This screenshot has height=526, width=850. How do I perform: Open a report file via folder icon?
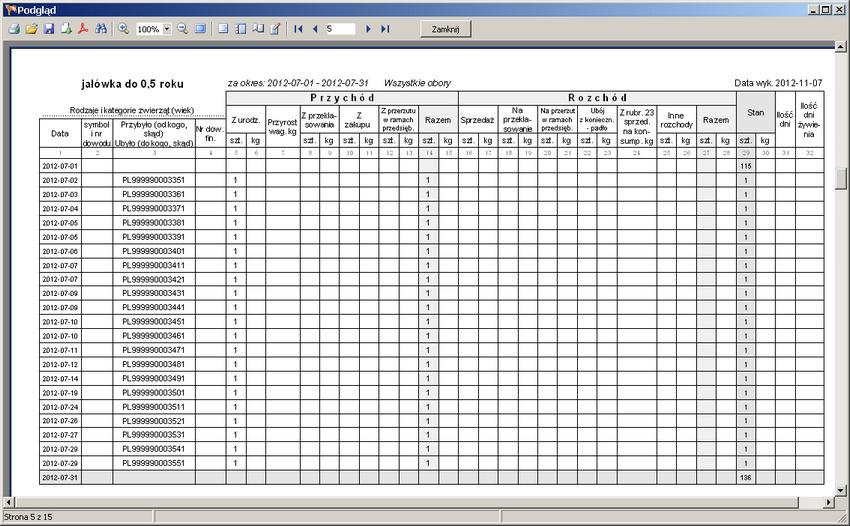[31, 29]
